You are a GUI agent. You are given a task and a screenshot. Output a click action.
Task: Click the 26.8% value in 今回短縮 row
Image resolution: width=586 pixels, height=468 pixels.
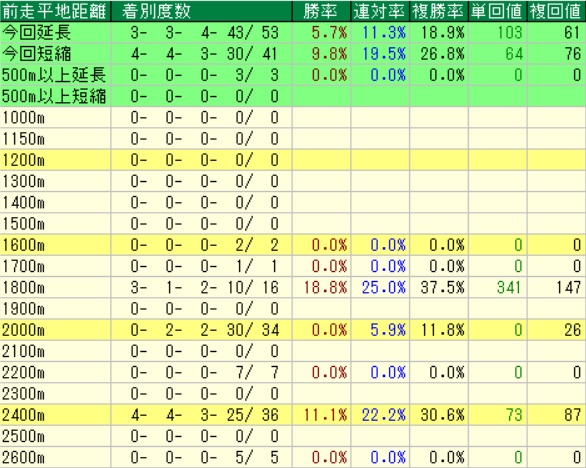(x=442, y=54)
